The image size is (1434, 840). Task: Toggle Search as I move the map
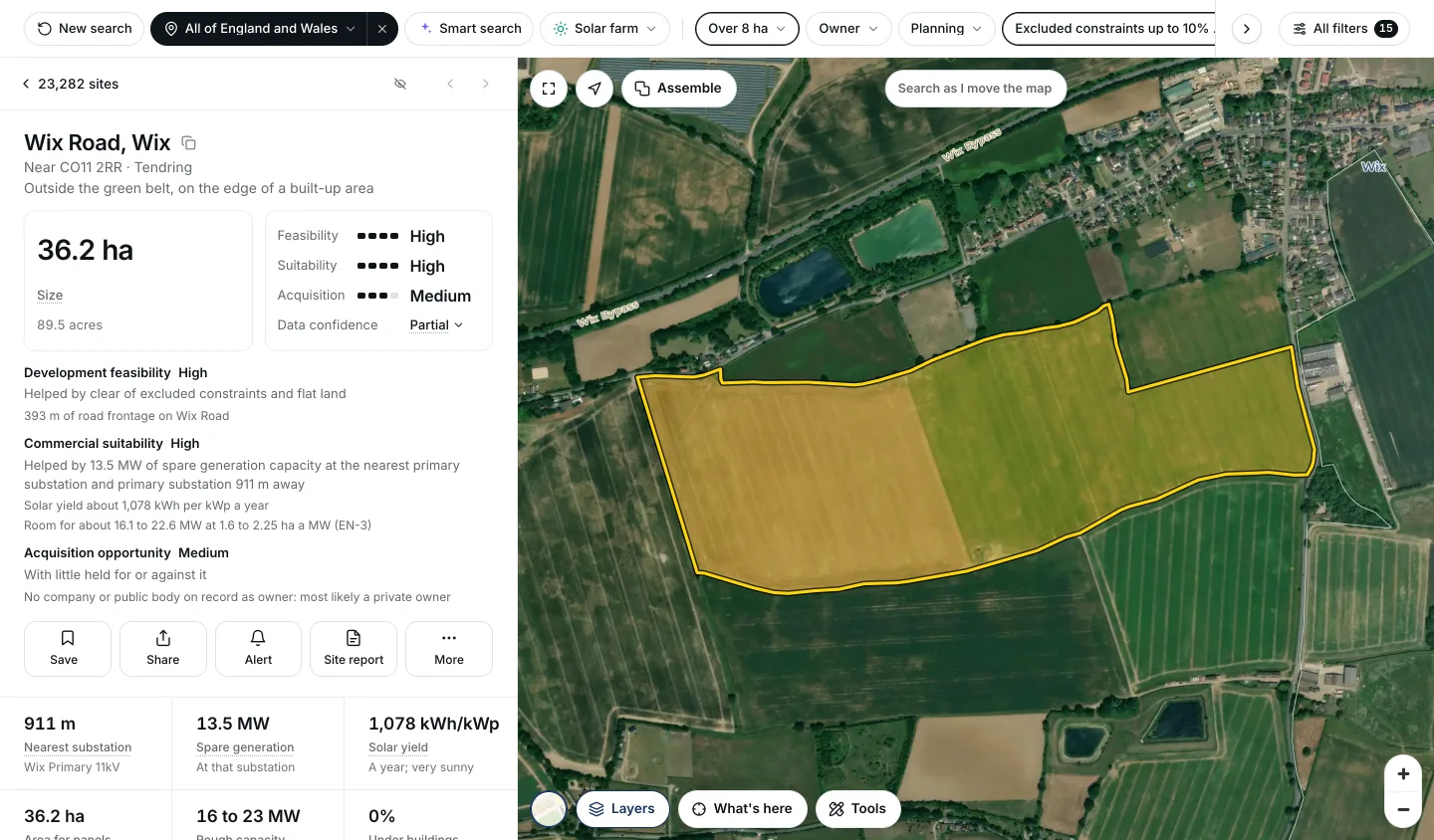pyautogui.click(x=975, y=89)
